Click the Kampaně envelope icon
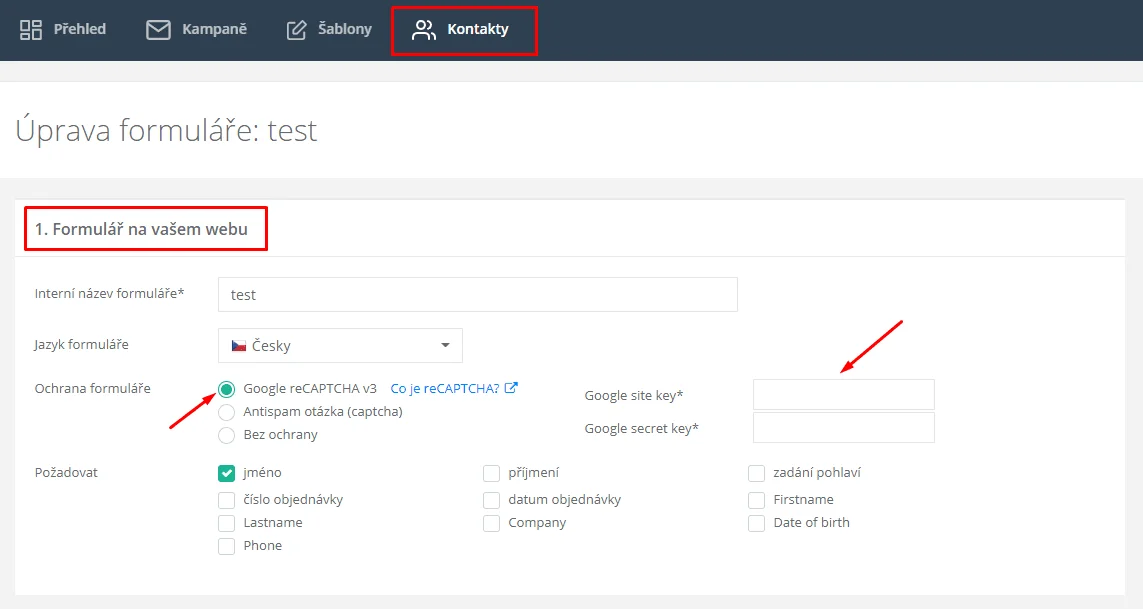 [158, 30]
